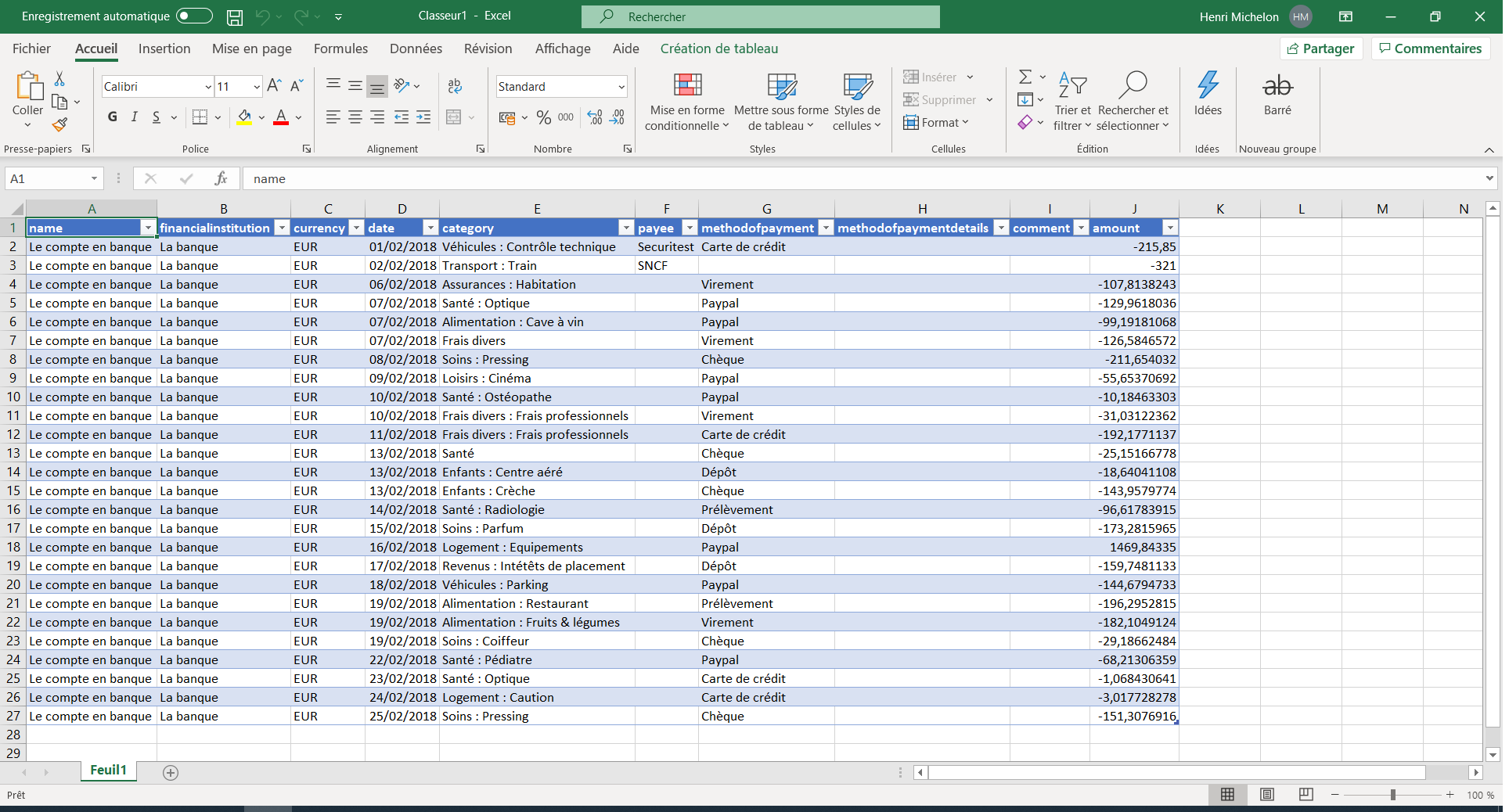This screenshot has width=1509, height=812.
Task: Switch to Normal view in status bar
Action: (x=1227, y=795)
